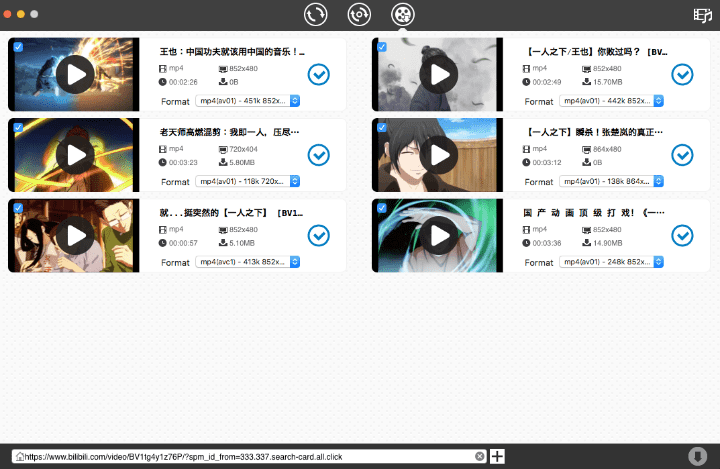Click the blue checkmark on the 5.10MB video
This screenshot has width=720, height=469.
coord(318,235)
